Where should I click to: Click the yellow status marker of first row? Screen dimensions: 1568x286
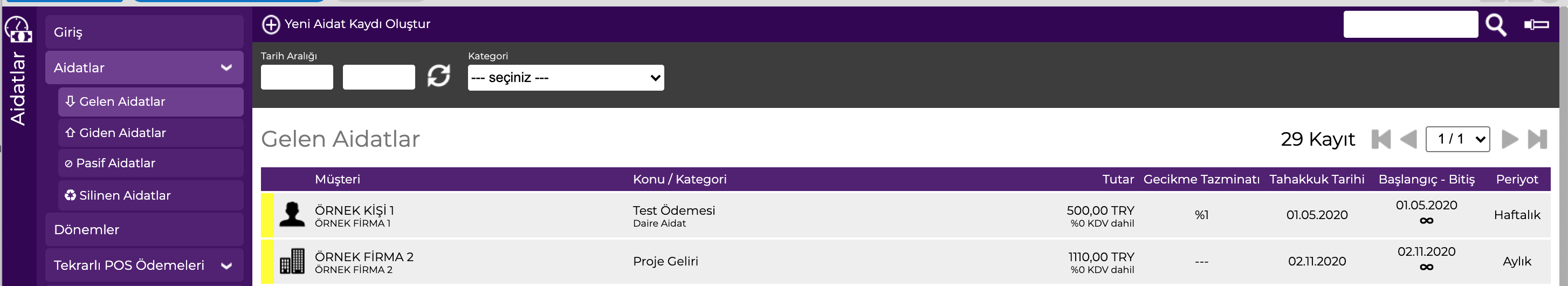click(267, 215)
